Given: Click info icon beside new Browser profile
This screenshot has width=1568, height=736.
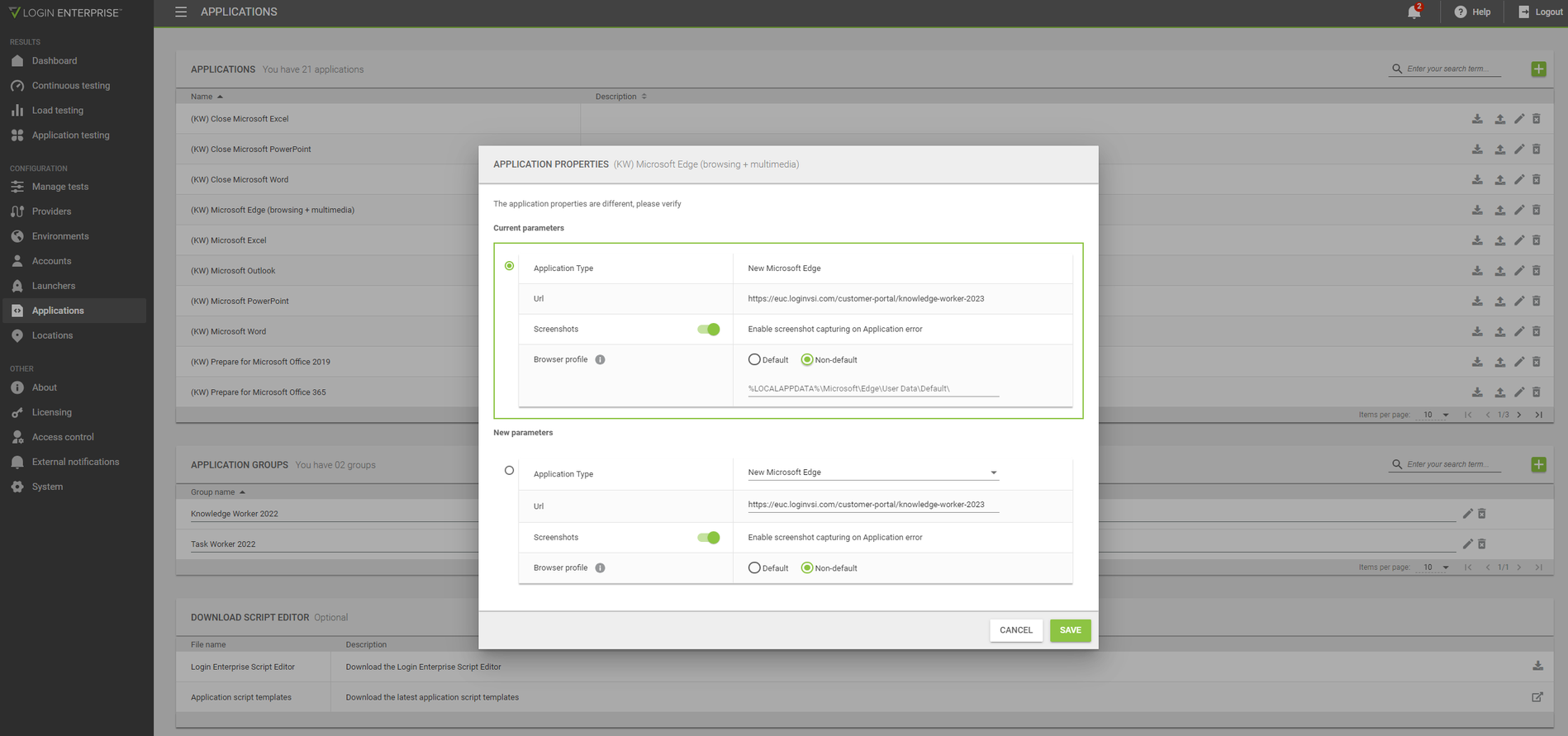Looking at the screenshot, I should [600, 567].
